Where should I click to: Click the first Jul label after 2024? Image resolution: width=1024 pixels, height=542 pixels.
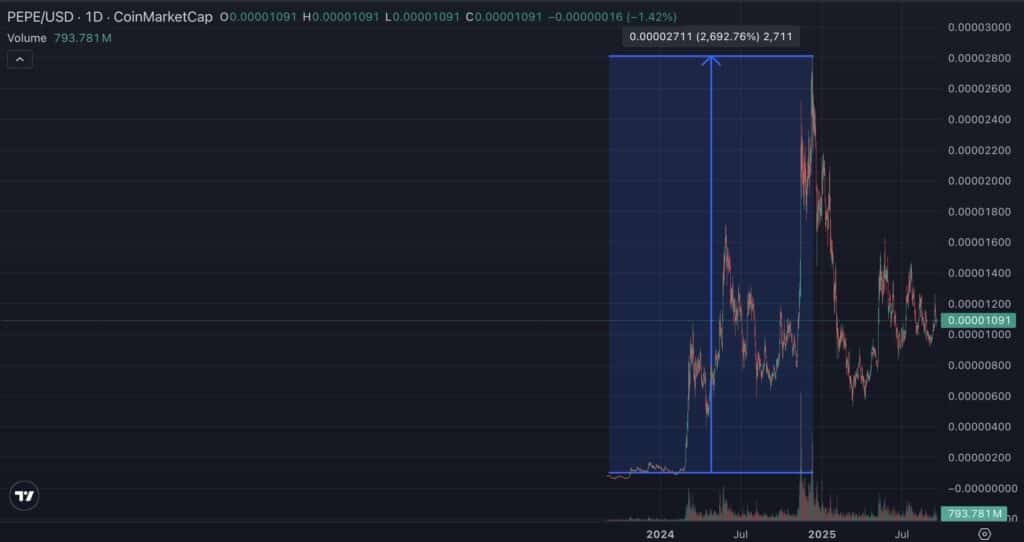pyautogui.click(x=740, y=534)
